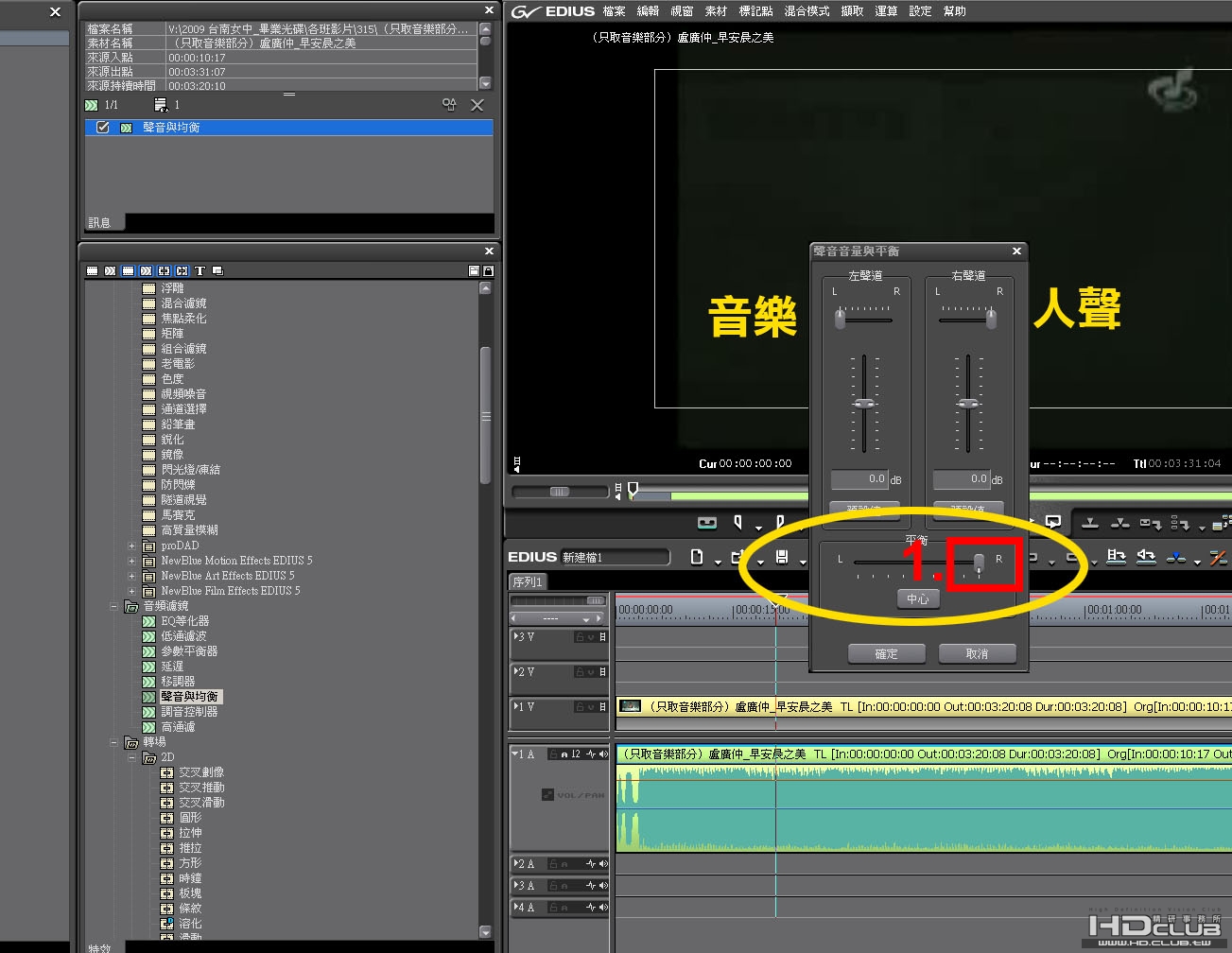The width and height of the screenshot is (1232, 953).
Task: Click the set in-point marker icon
Action: pyautogui.click(x=737, y=522)
